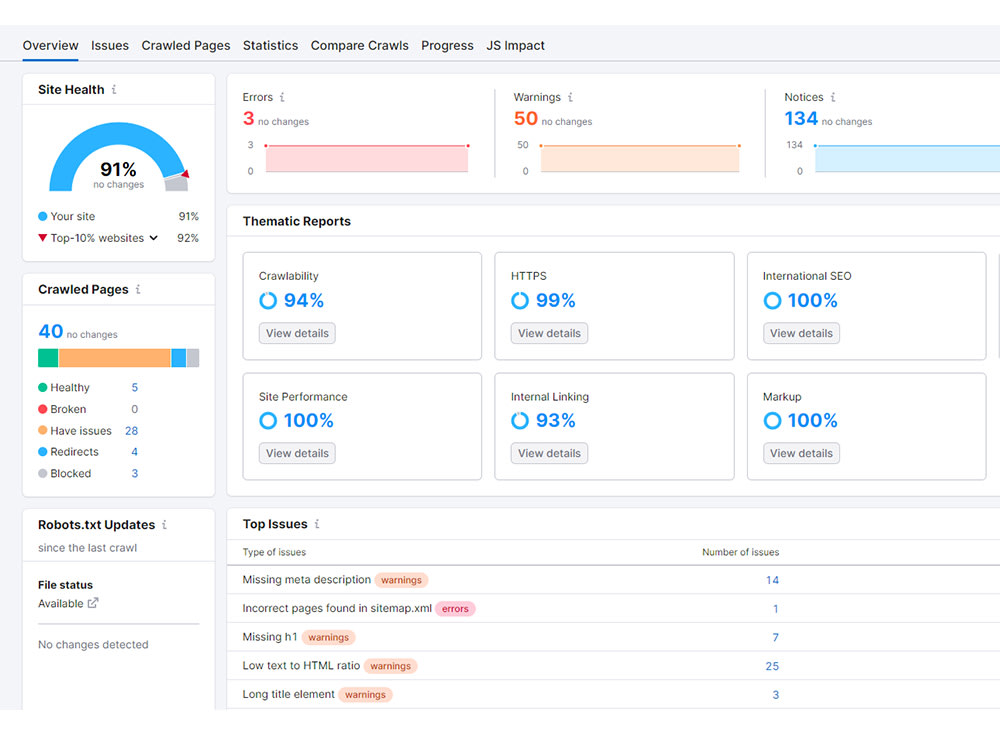
Task: Click the orange Have issues bar segment
Action: click(x=115, y=358)
